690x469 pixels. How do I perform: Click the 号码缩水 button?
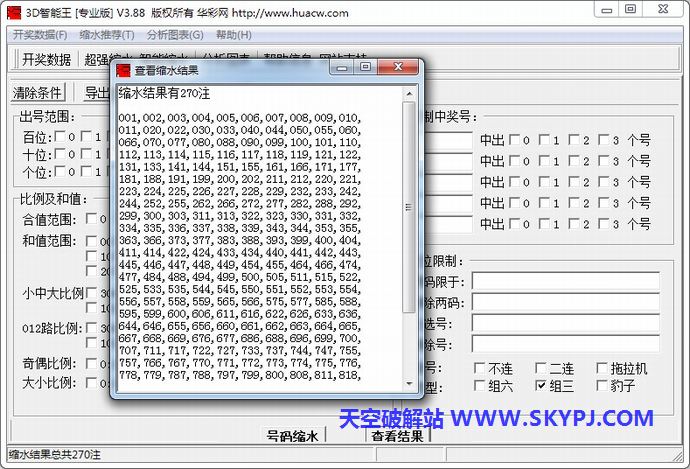tap(291, 436)
